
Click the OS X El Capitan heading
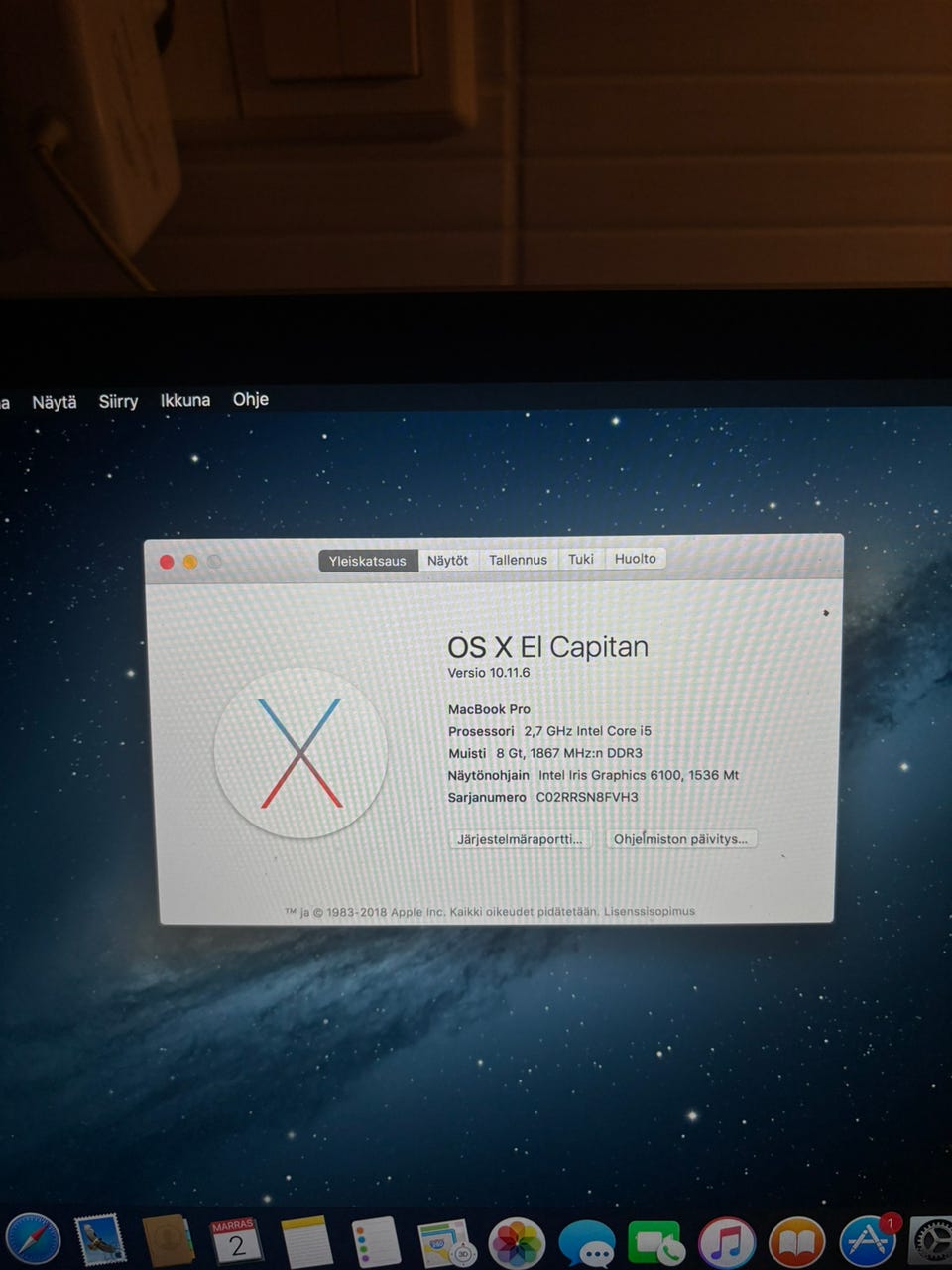[547, 647]
